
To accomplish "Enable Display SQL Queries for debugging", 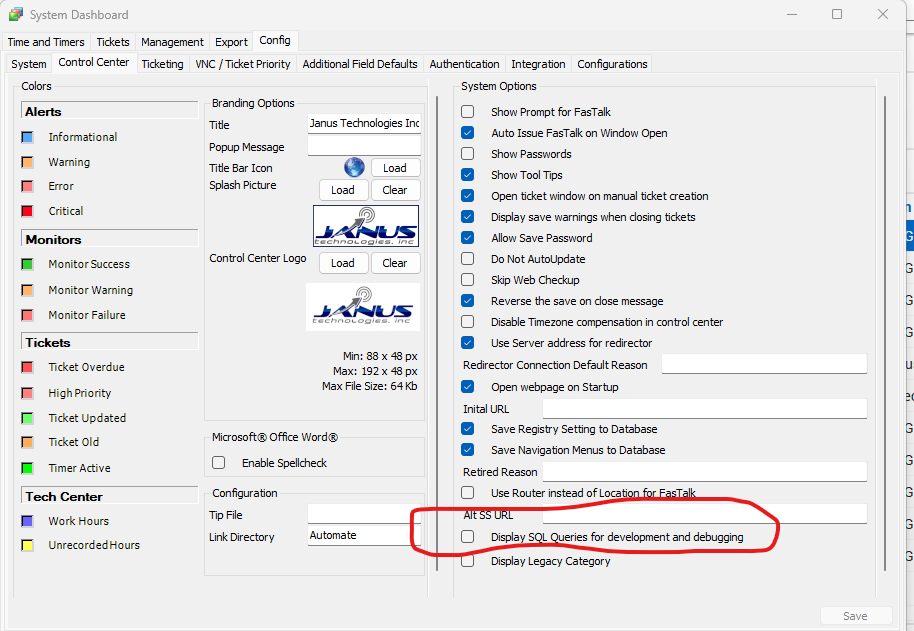I will 468,537.
